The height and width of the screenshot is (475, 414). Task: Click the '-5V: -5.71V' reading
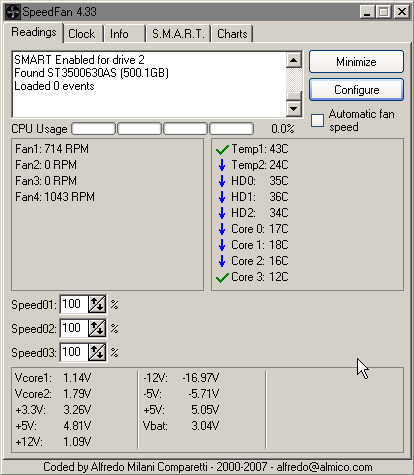[181, 394]
